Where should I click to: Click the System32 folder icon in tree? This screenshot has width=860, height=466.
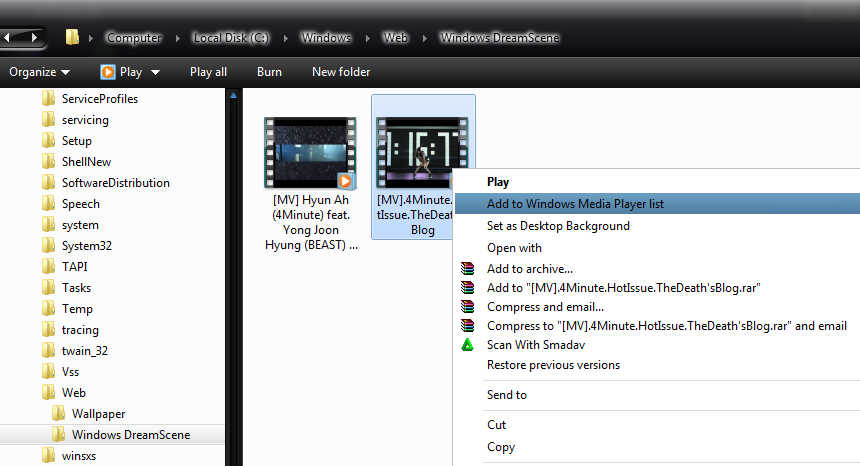[47, 245]
